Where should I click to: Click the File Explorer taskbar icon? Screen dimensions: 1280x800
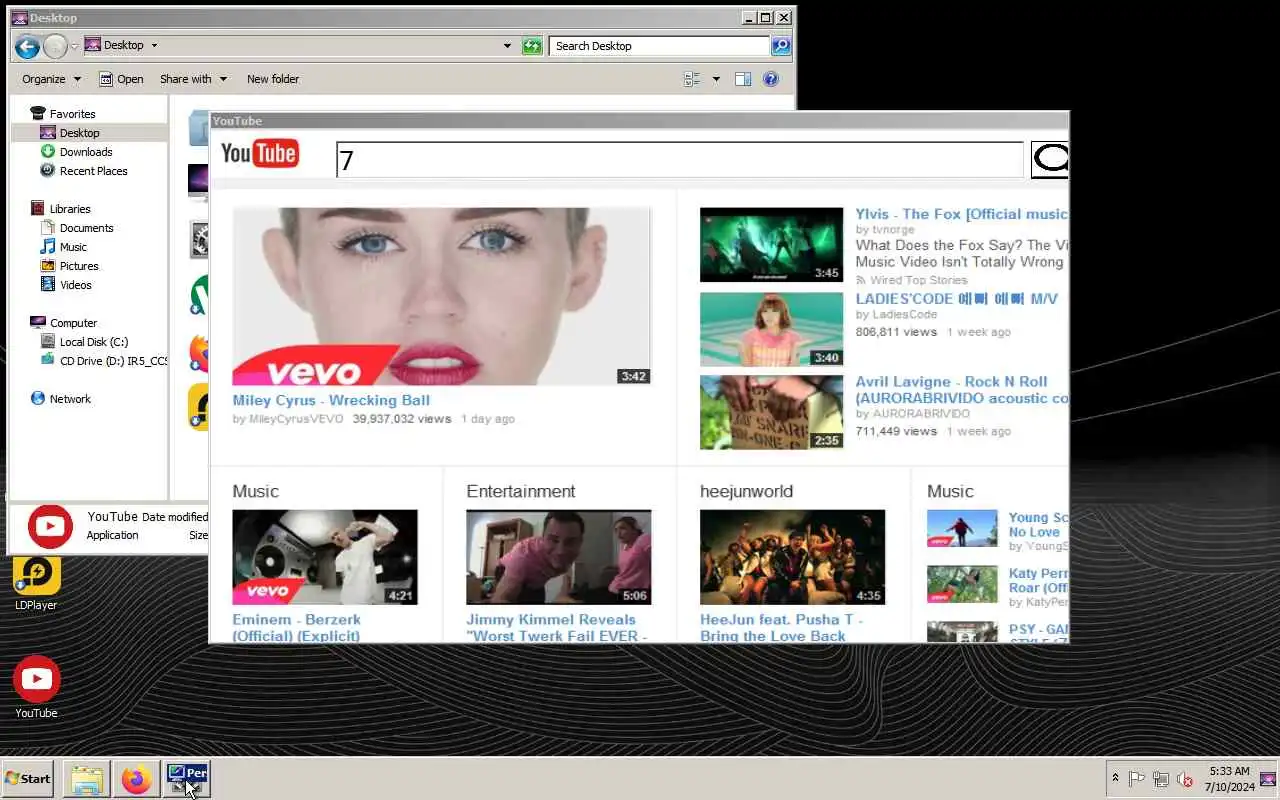(86, 778)
